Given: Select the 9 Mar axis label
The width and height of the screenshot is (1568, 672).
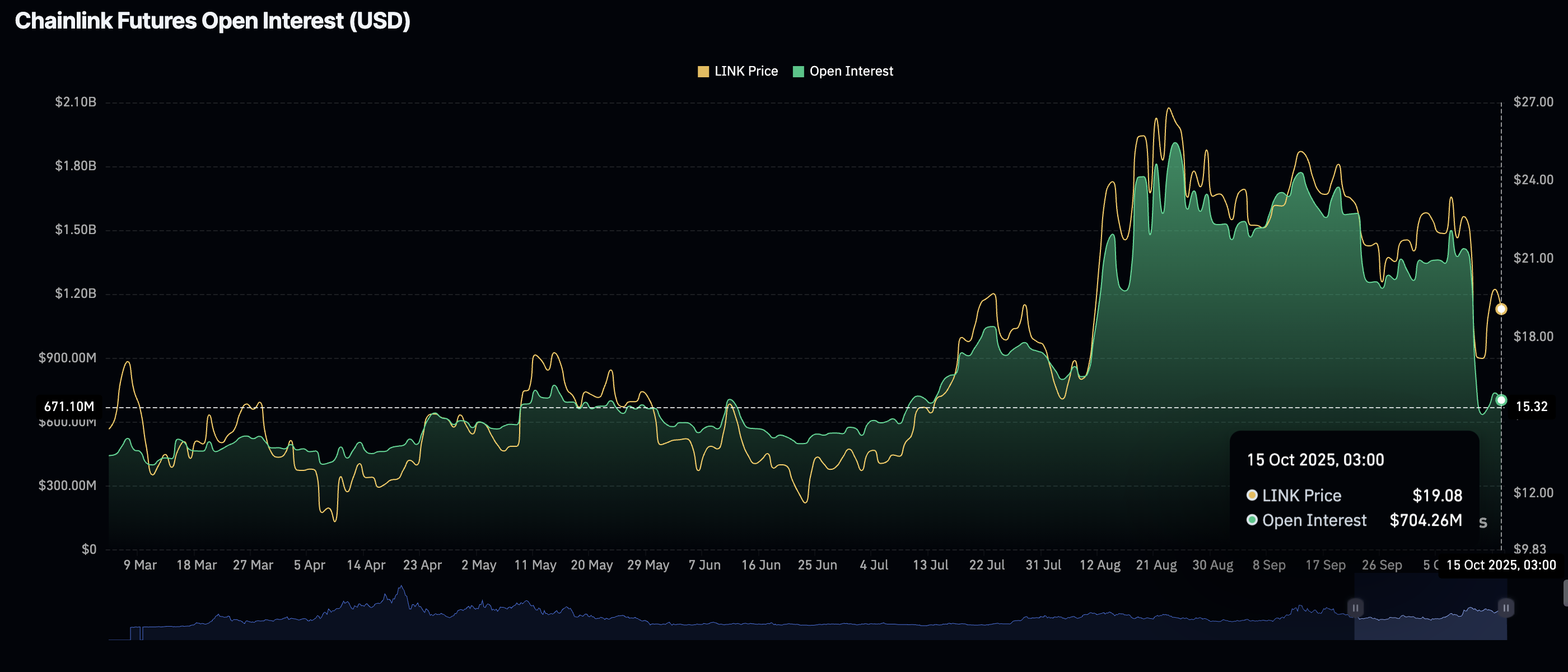Looking at the screenshot, I should (141, 564).
